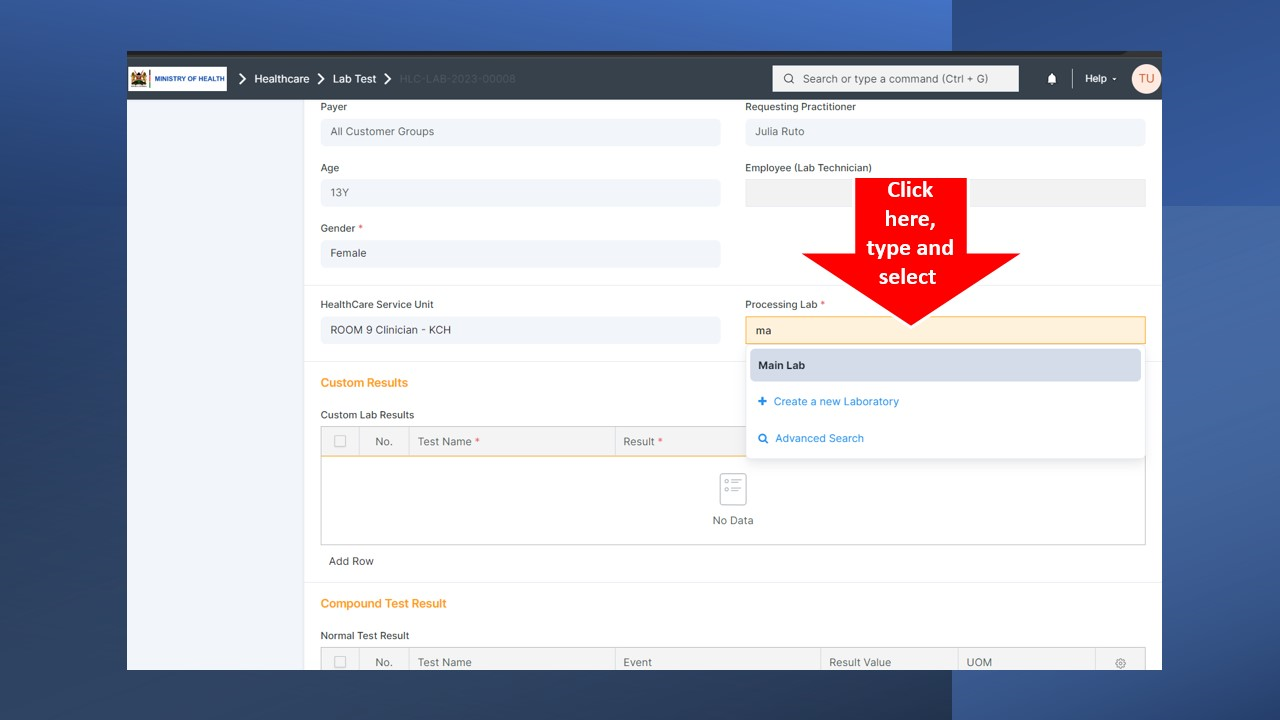
Task: Click the Compound Test Result section heading
Action: pyautogui.click(x=383, y=604)
